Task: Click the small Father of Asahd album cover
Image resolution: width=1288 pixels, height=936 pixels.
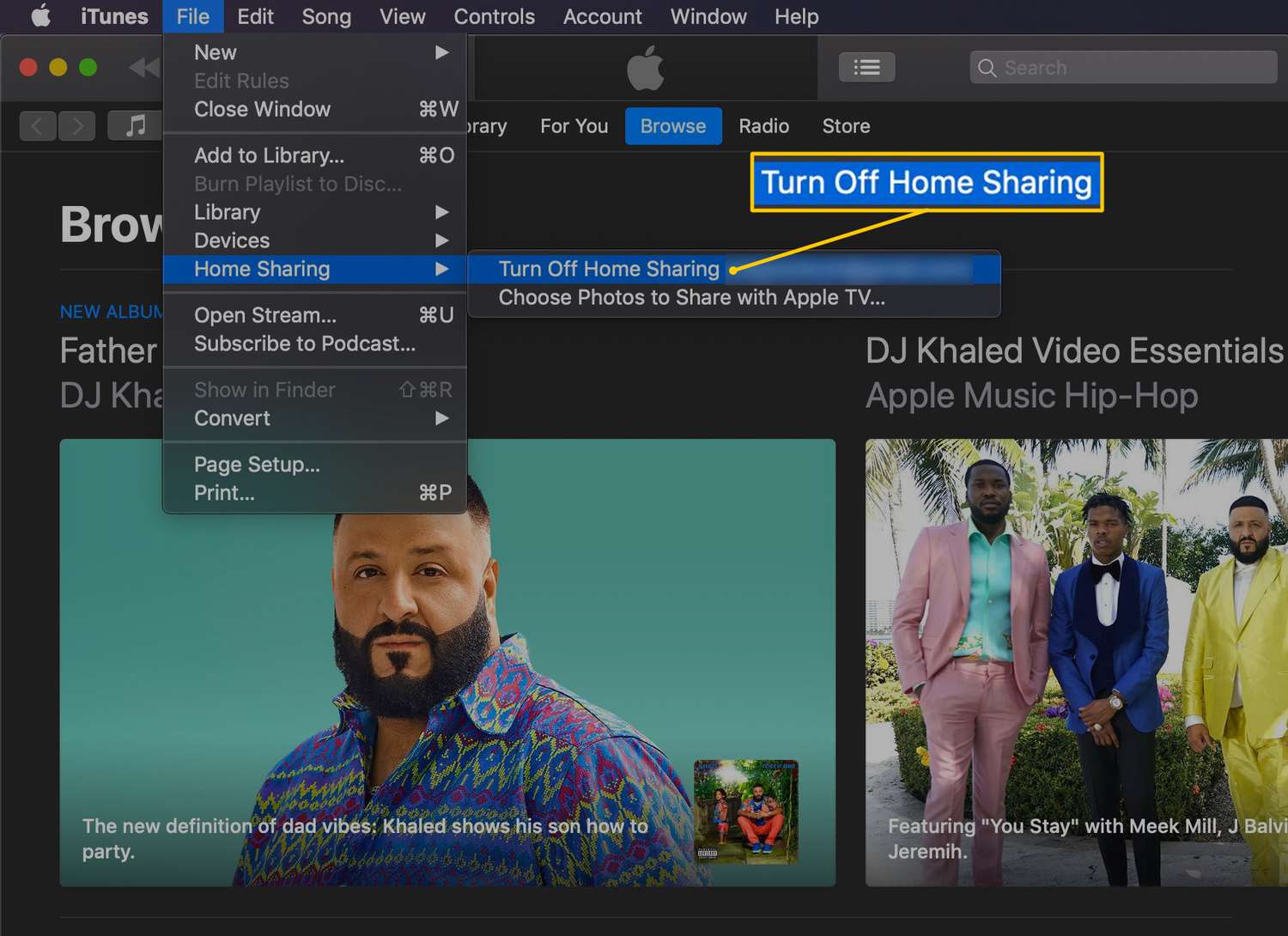Action: [745, 811]
